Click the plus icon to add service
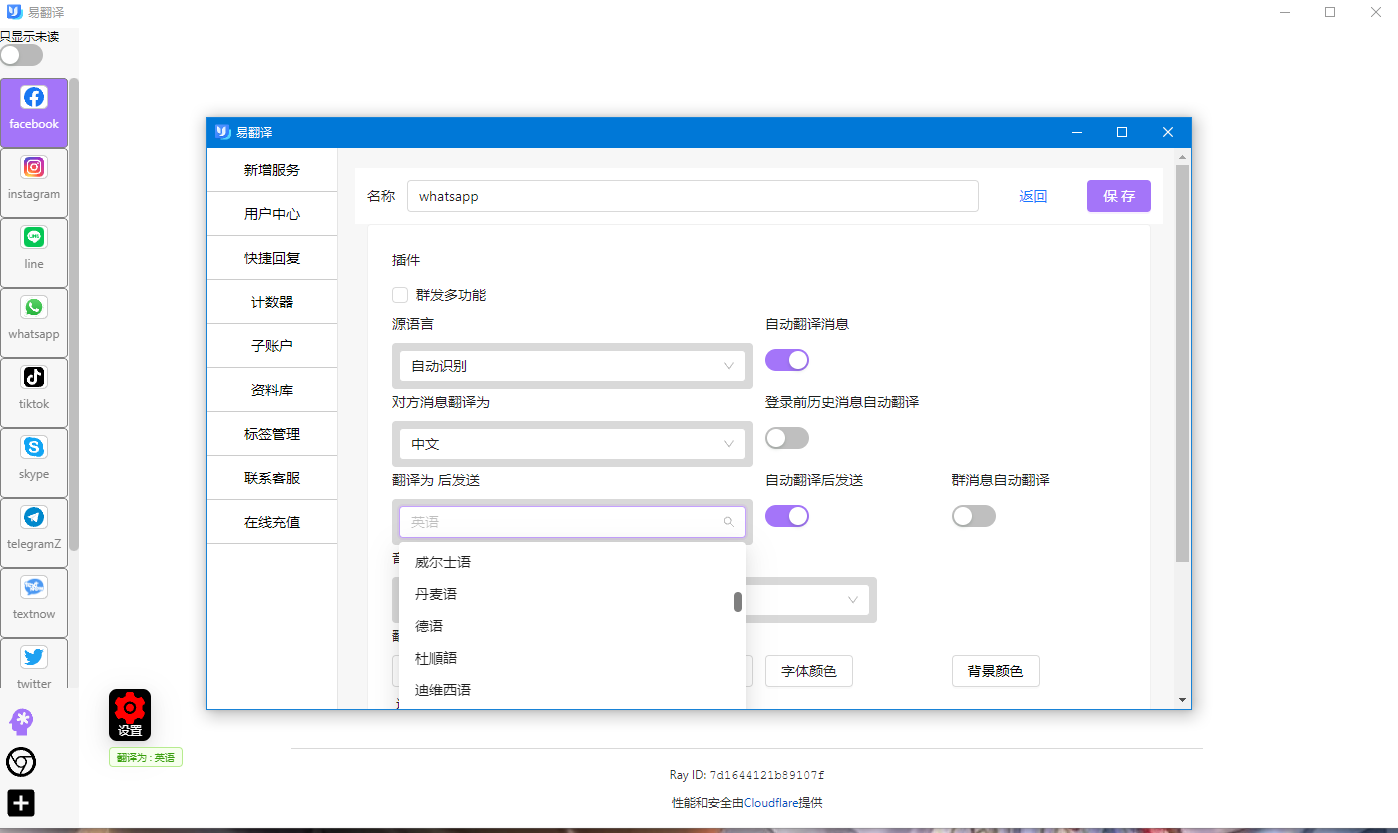Screen dimensions: 1398x833 tap(20, 803)
